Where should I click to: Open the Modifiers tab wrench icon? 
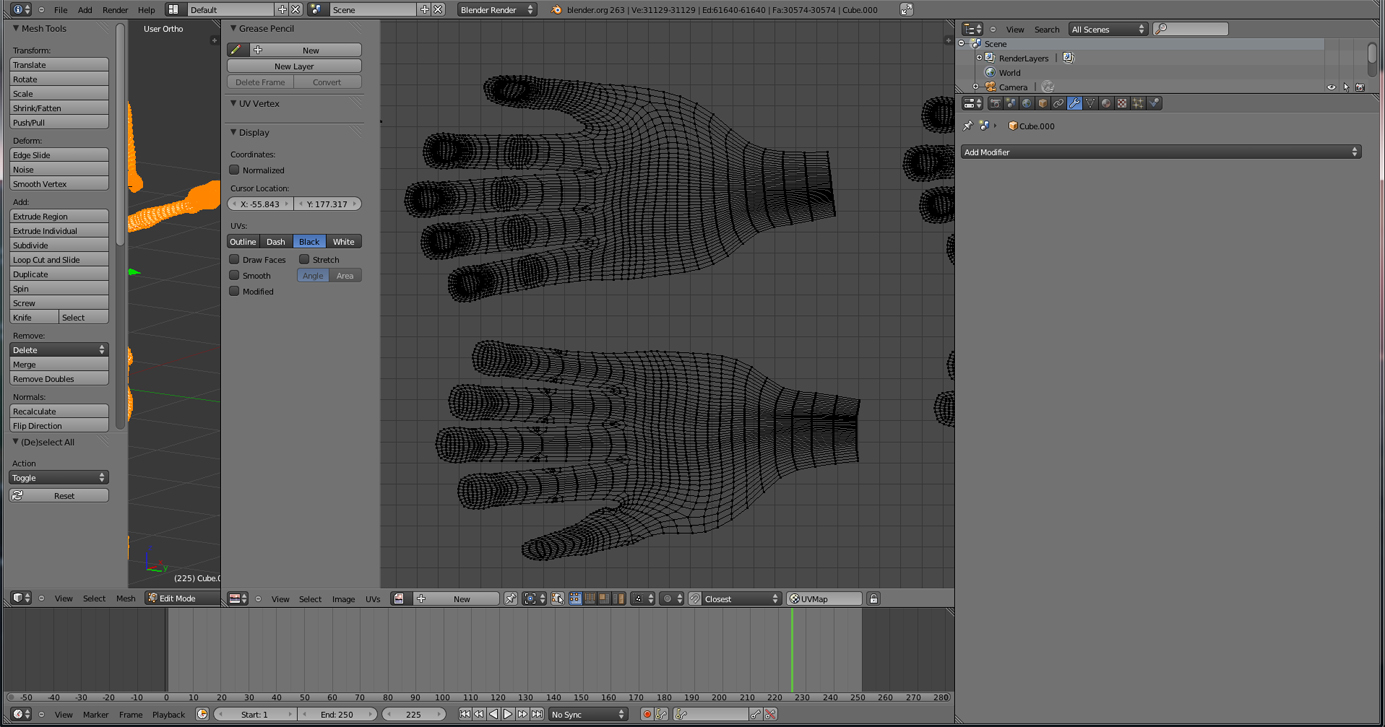click(x=1074, y=103)
